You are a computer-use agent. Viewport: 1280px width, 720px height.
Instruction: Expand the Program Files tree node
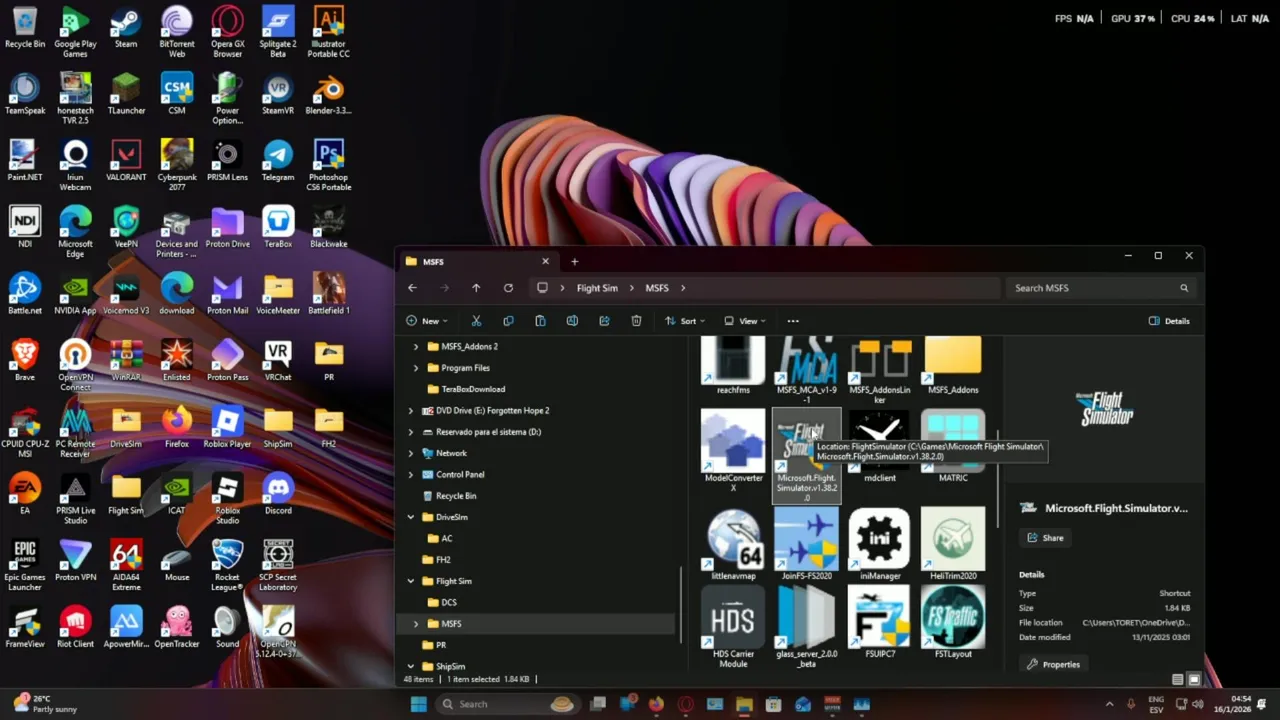click(x=416, y=368)
